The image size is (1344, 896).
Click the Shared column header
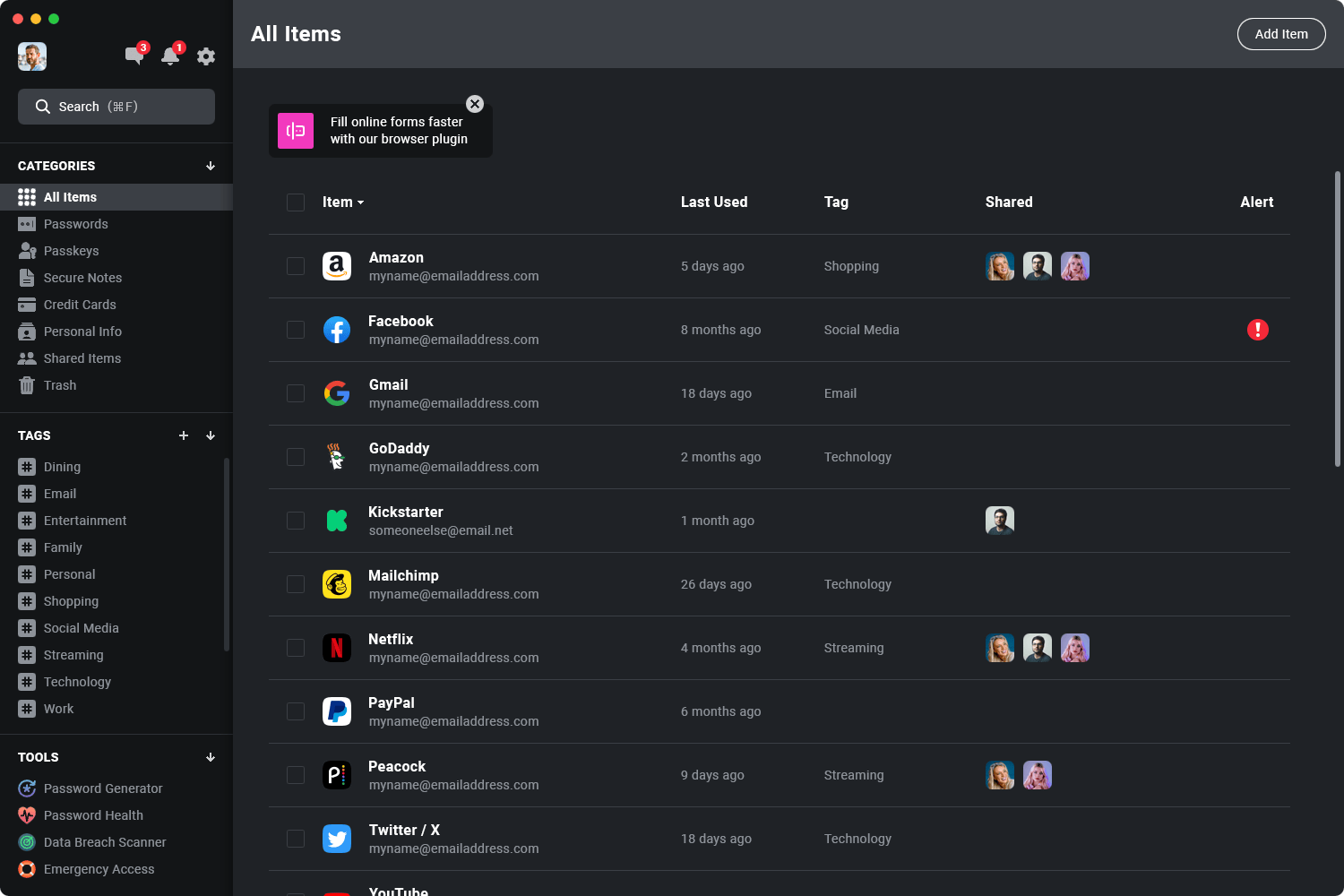[1009, 202]
